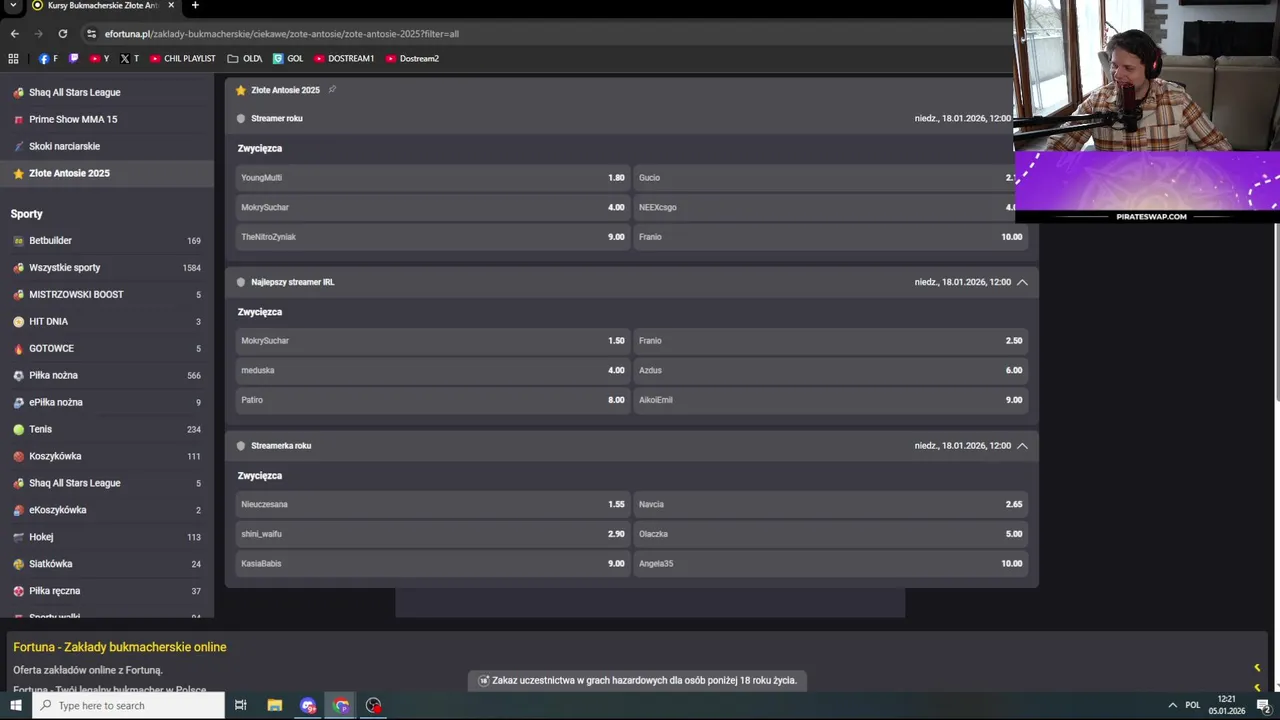The height and width of the screenshot is (720, 1280).
Task: Close the Kursy Bukmacherskie tab
Action: click(170, 5)
